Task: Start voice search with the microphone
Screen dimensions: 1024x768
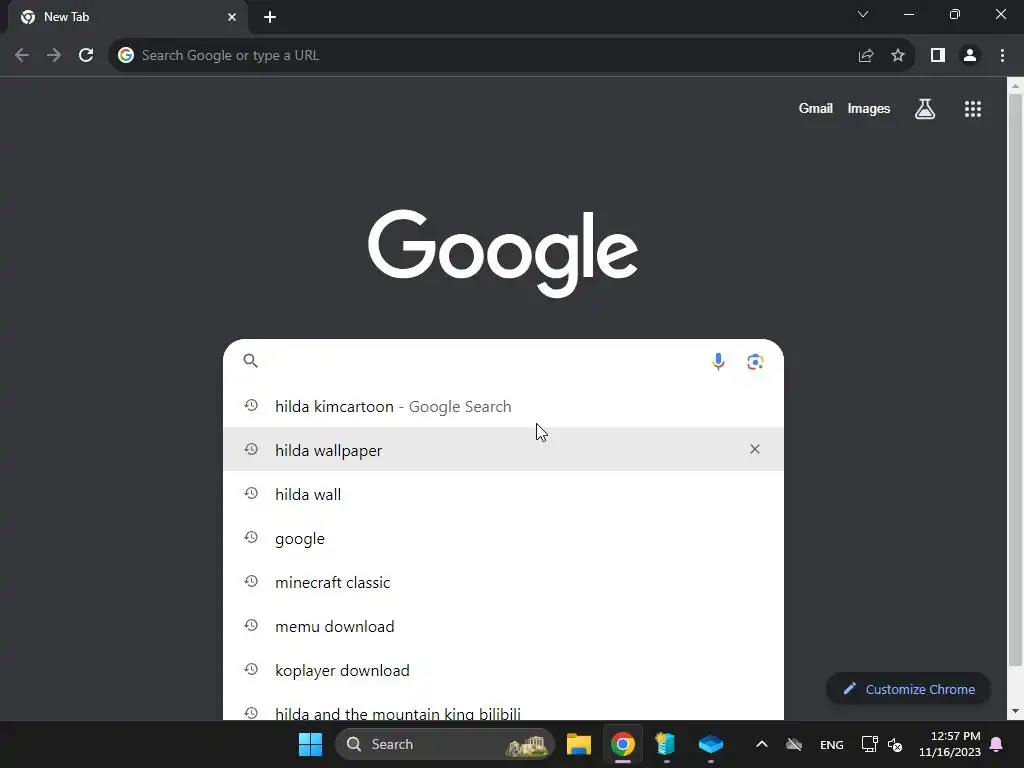Action: 718,361
